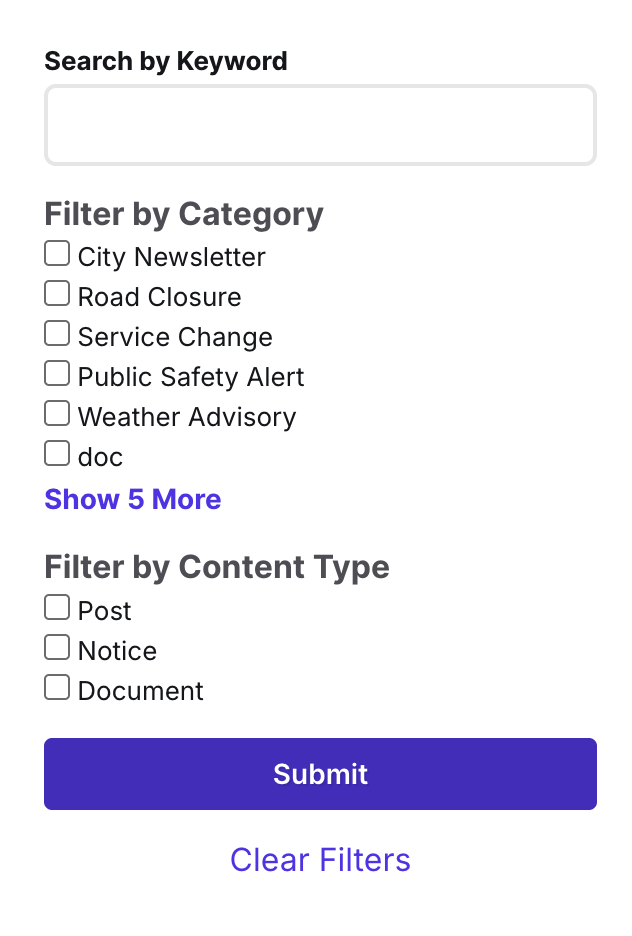Select the Service Change checkbox
This screenshot has height=936, width=632.
point(56,333)
